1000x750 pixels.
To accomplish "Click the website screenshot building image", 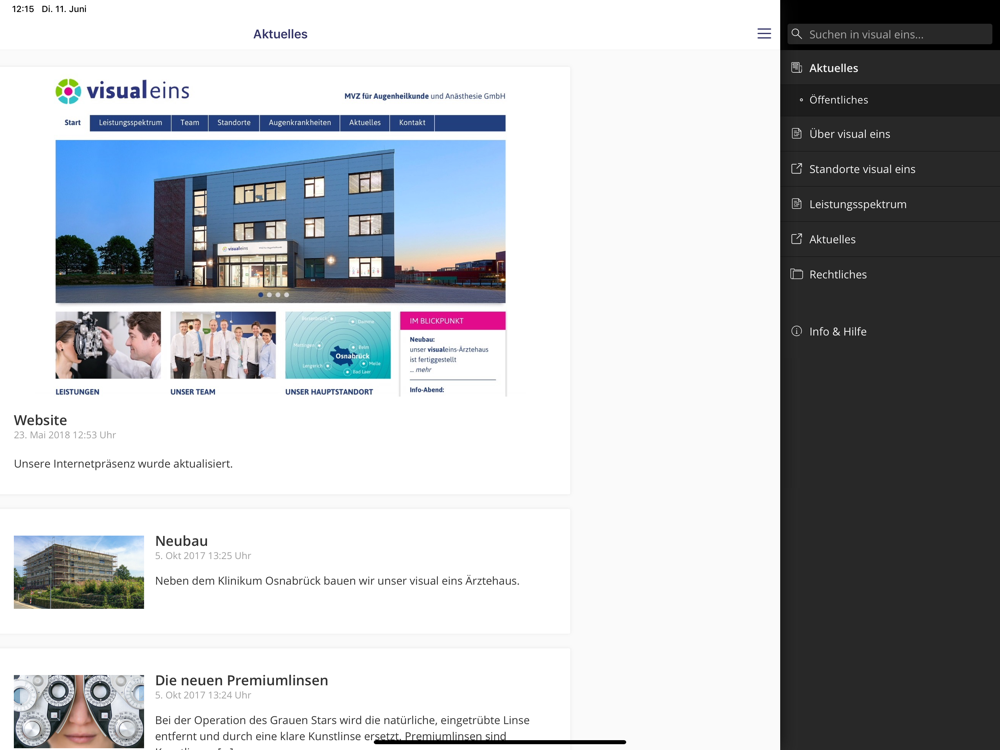I will 281,221.
